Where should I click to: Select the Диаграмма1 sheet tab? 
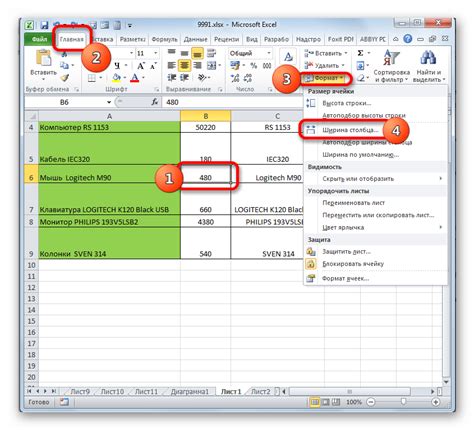click(x=189, y=391)
